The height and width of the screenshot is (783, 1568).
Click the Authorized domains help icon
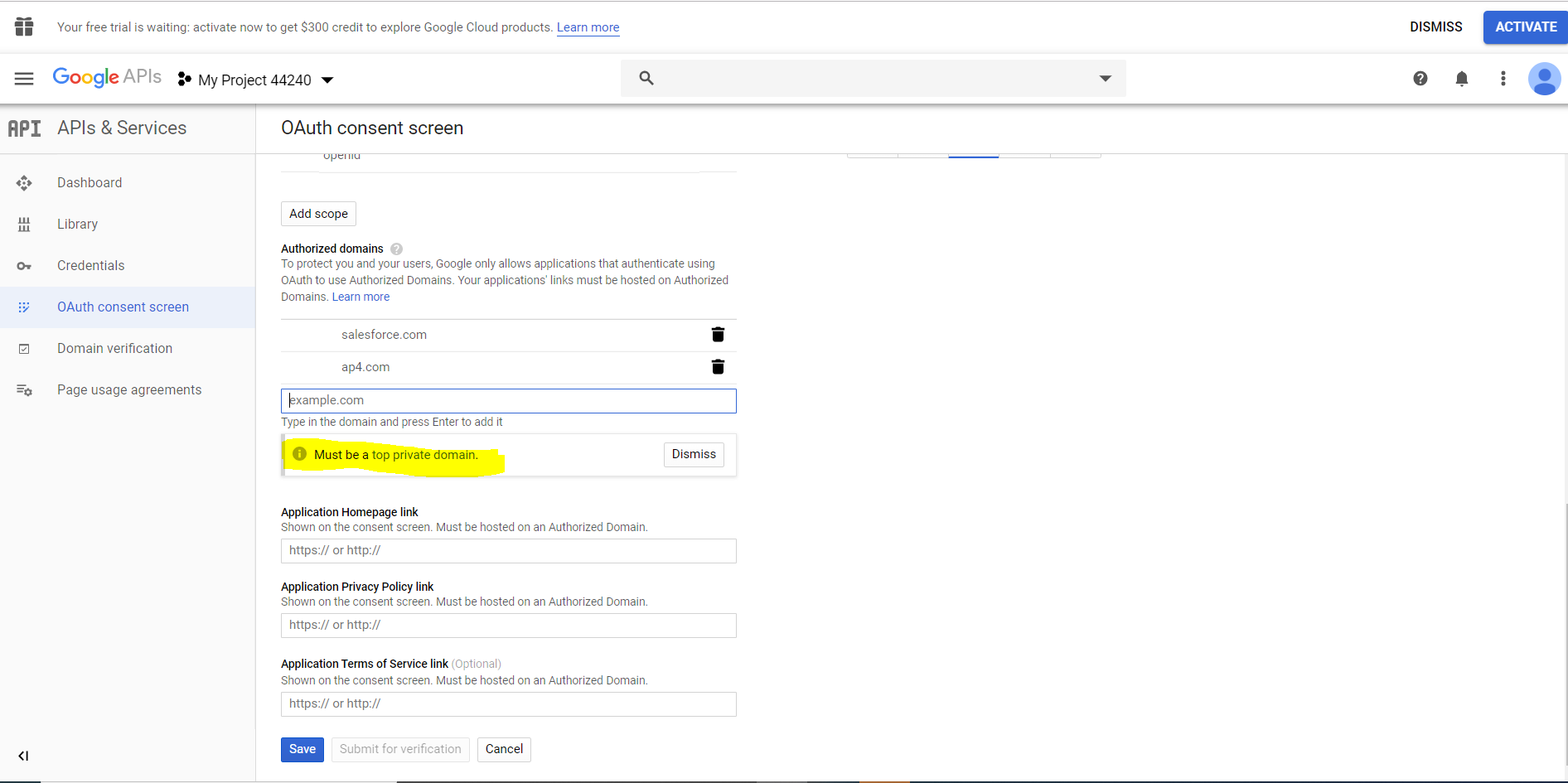click(x=396, y=249)
